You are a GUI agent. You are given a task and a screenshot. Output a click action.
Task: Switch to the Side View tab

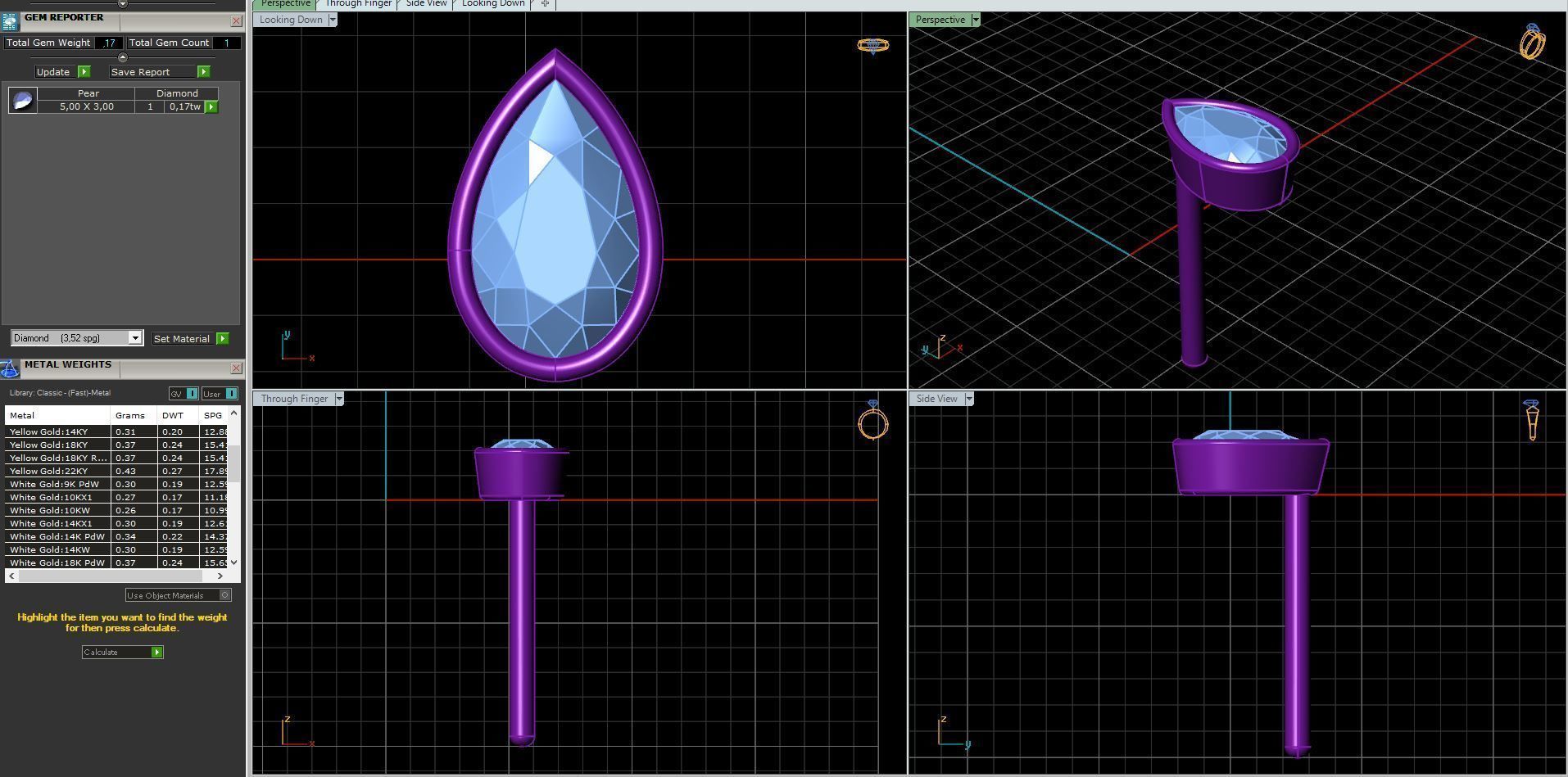tap(427, 4)
